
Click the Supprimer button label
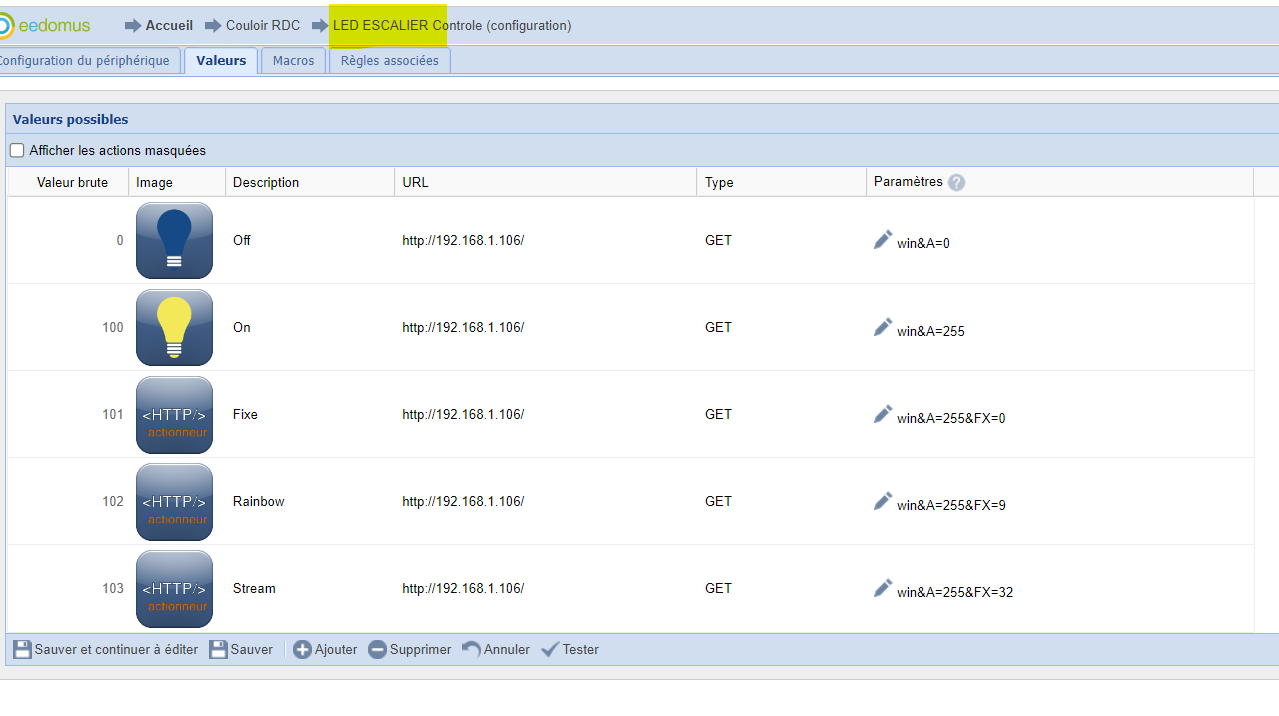click(x=420, y=650)
